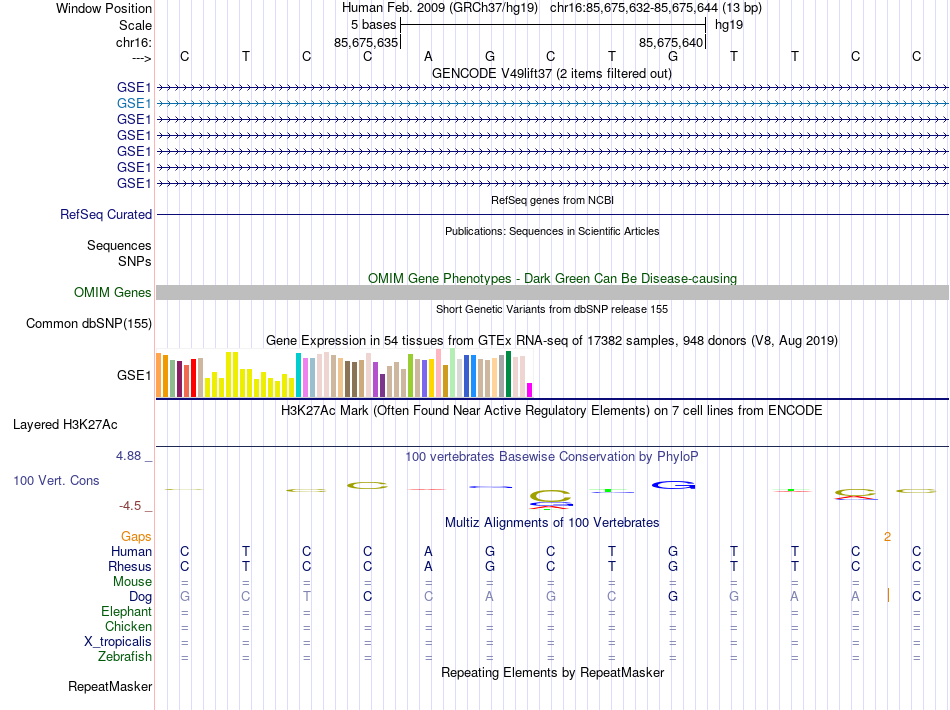Open the GTEx 'Gene Expression in 54 tissues' title
950x710 pixels.
click(552, 340)
